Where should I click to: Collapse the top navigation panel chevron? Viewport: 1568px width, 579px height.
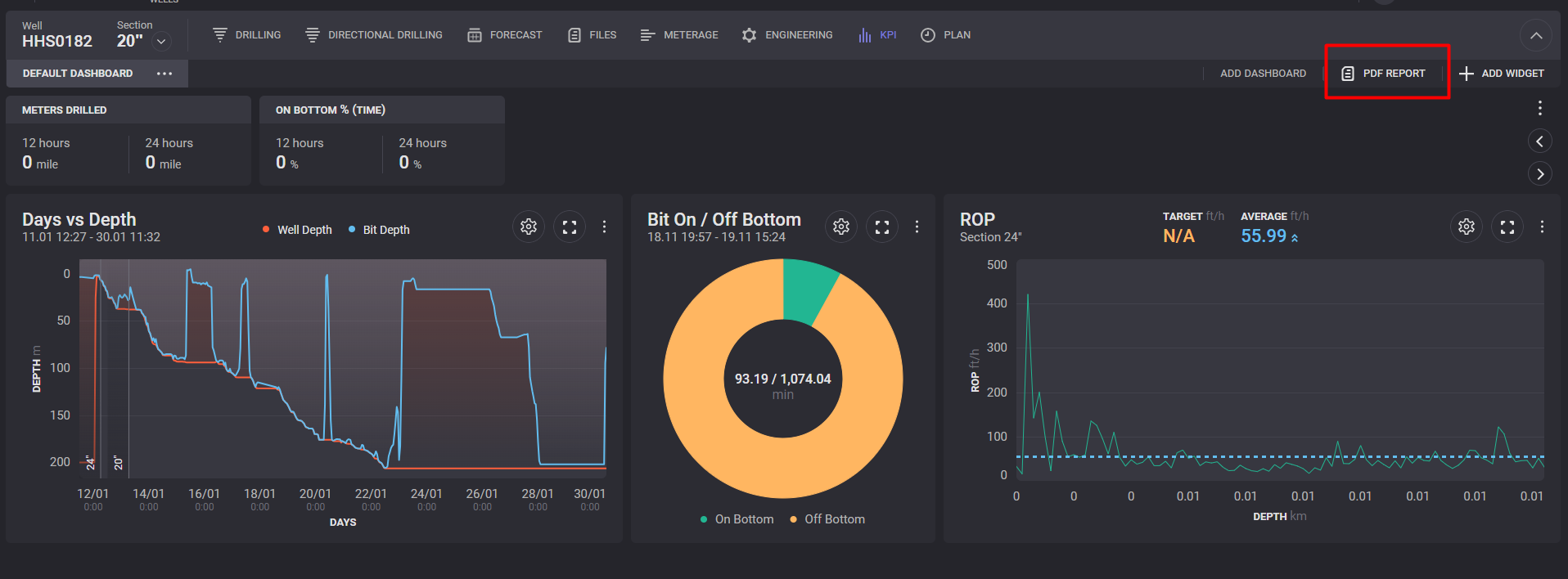coord(1536,36)
